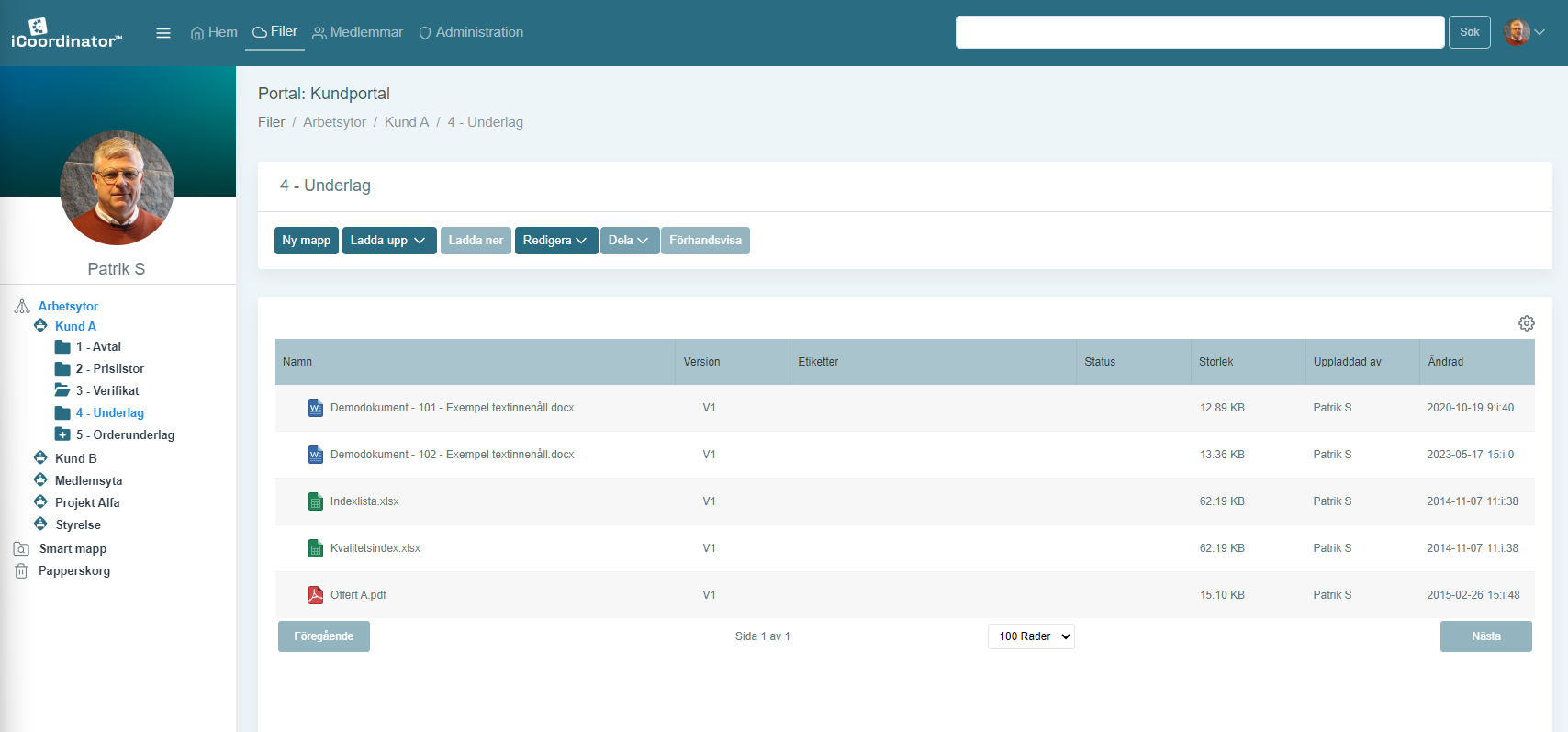Viewport: 1568px width, 732px height.
Task: Open the Dela dropdown
Action: (630, 241)
